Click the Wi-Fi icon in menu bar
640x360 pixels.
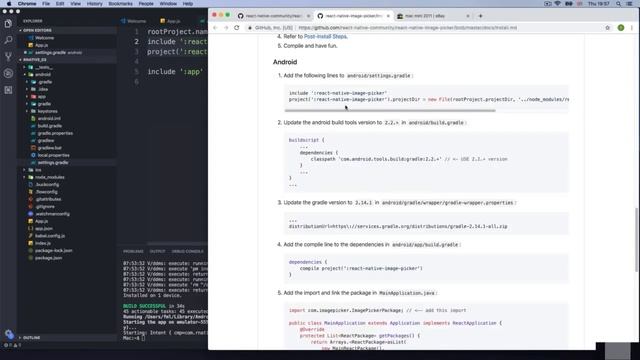(x=558, y=4)
